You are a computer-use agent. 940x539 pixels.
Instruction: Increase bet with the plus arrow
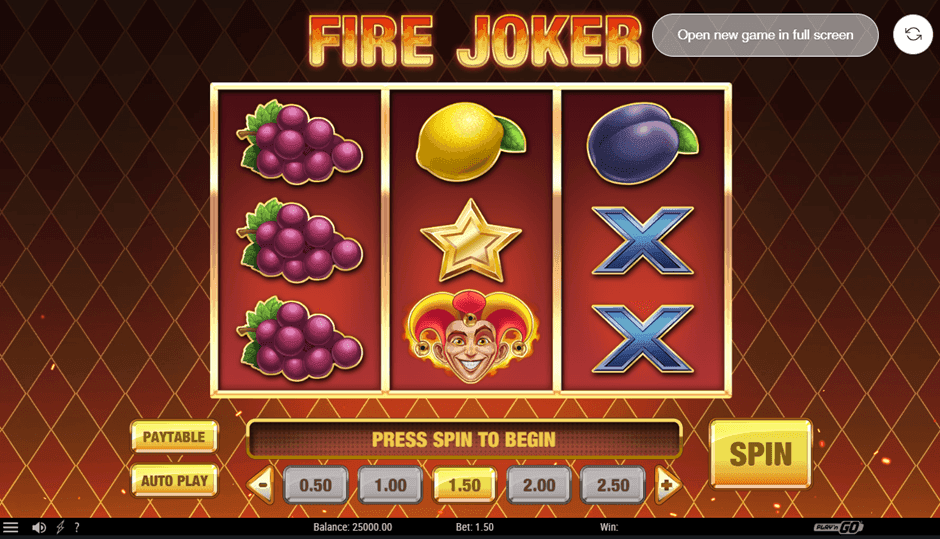(667, 484)
